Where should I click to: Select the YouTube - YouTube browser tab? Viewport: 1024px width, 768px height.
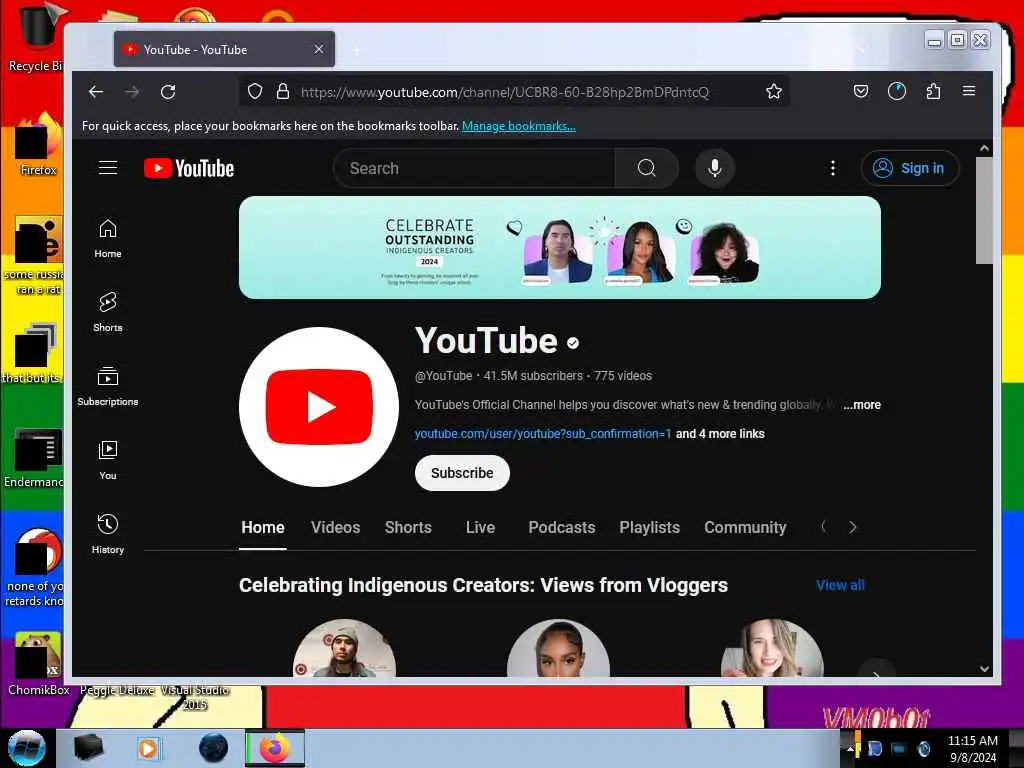[224, 49]
